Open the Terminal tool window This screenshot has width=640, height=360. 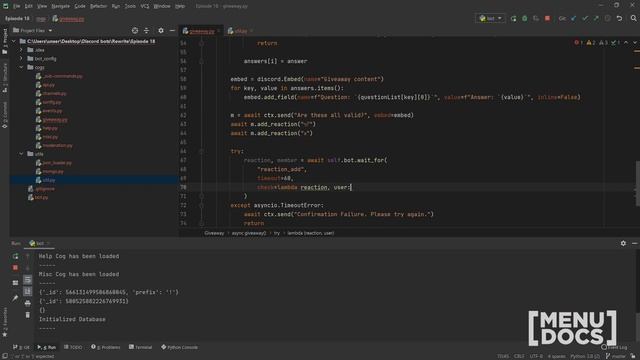pos(140,347)
